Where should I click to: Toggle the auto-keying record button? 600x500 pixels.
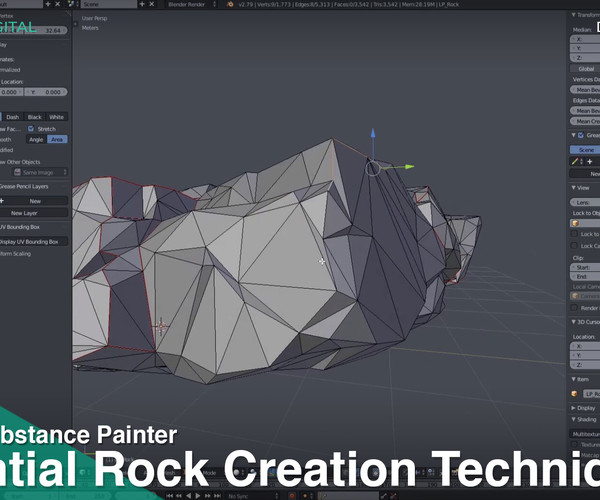pos(292,496)
